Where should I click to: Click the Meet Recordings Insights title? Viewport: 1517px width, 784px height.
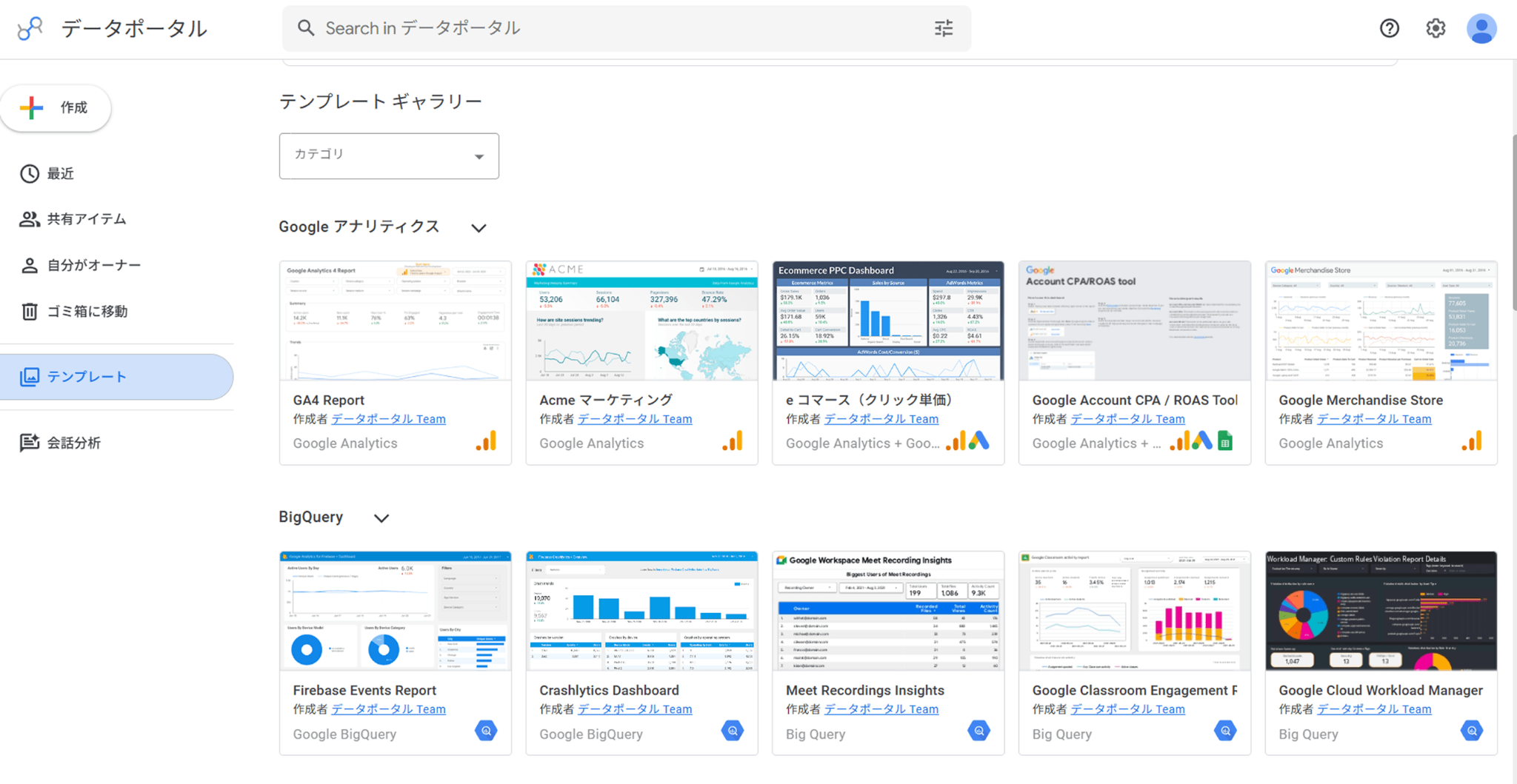click(x=865, y=691)
